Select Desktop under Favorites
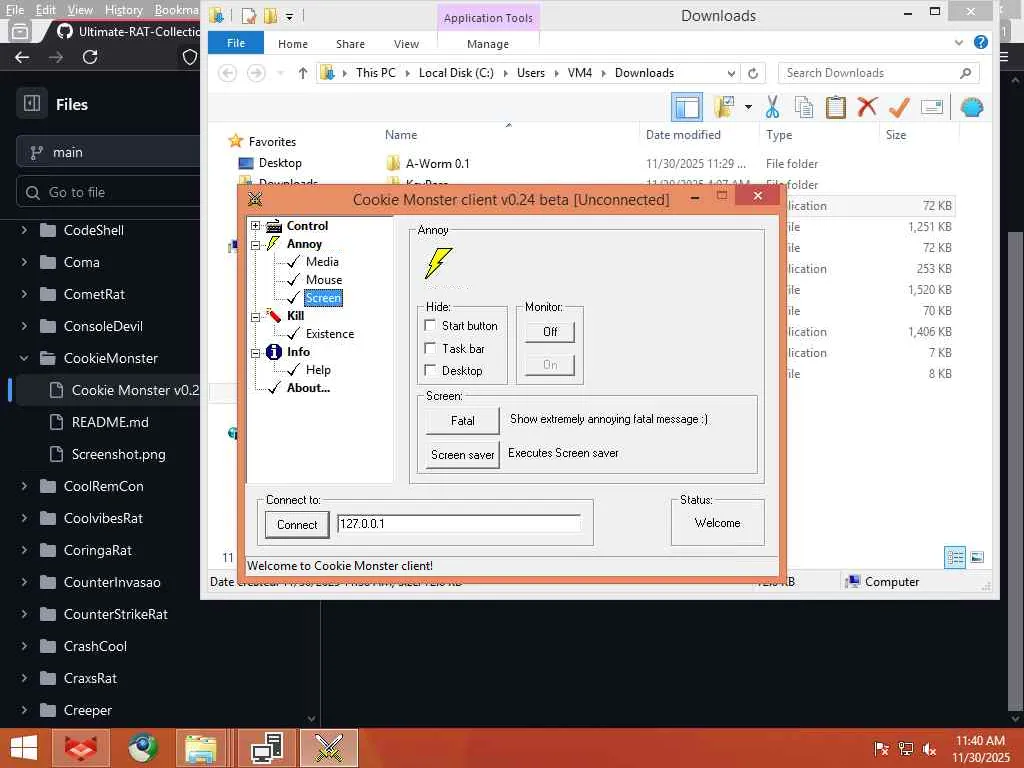The width and height of the screenshot is (1024, 768). [x=280, y=163]
